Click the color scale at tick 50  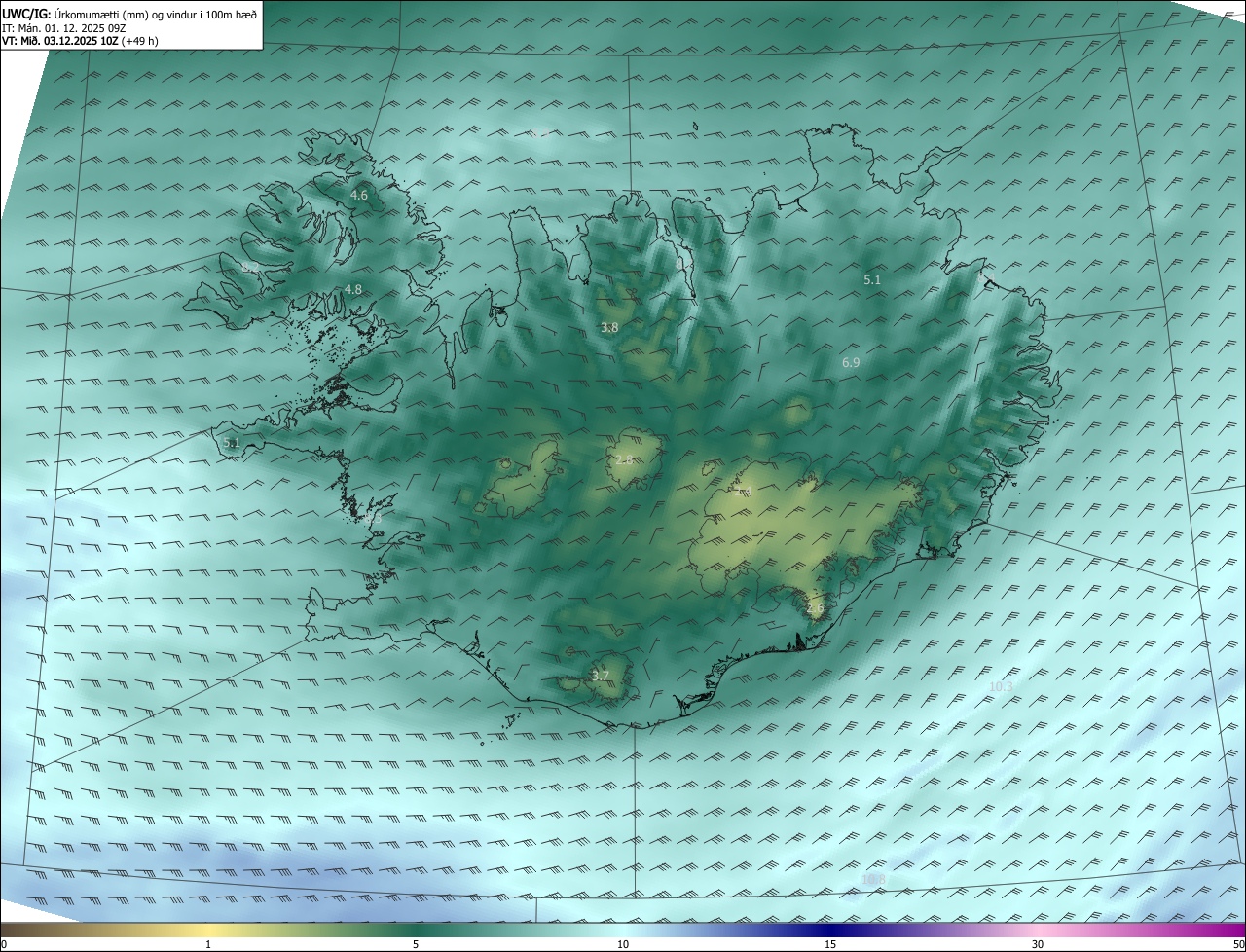coord(1239,944)
